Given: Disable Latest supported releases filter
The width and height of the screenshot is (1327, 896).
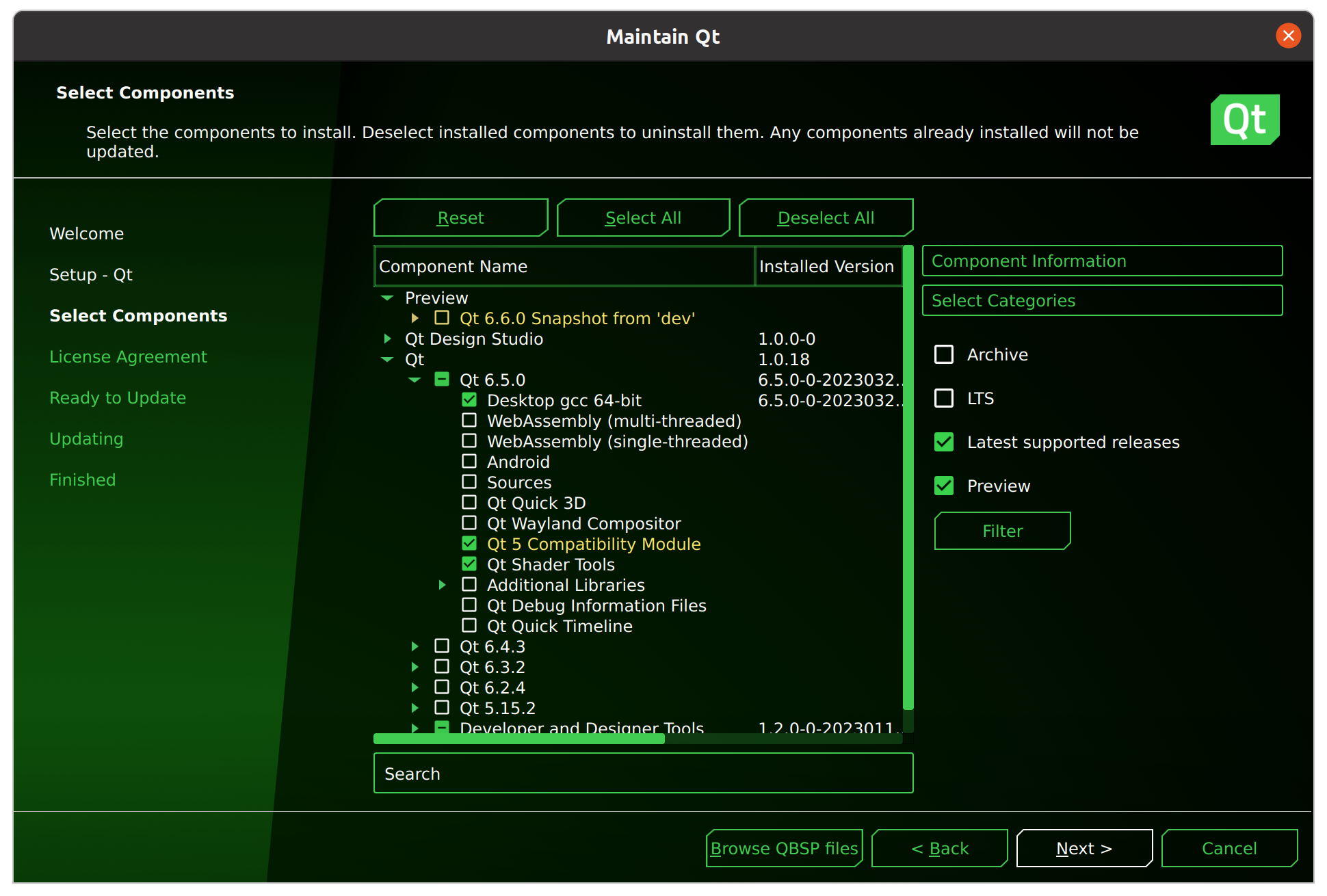Looking at the screenshot, I should pos(944,442).
